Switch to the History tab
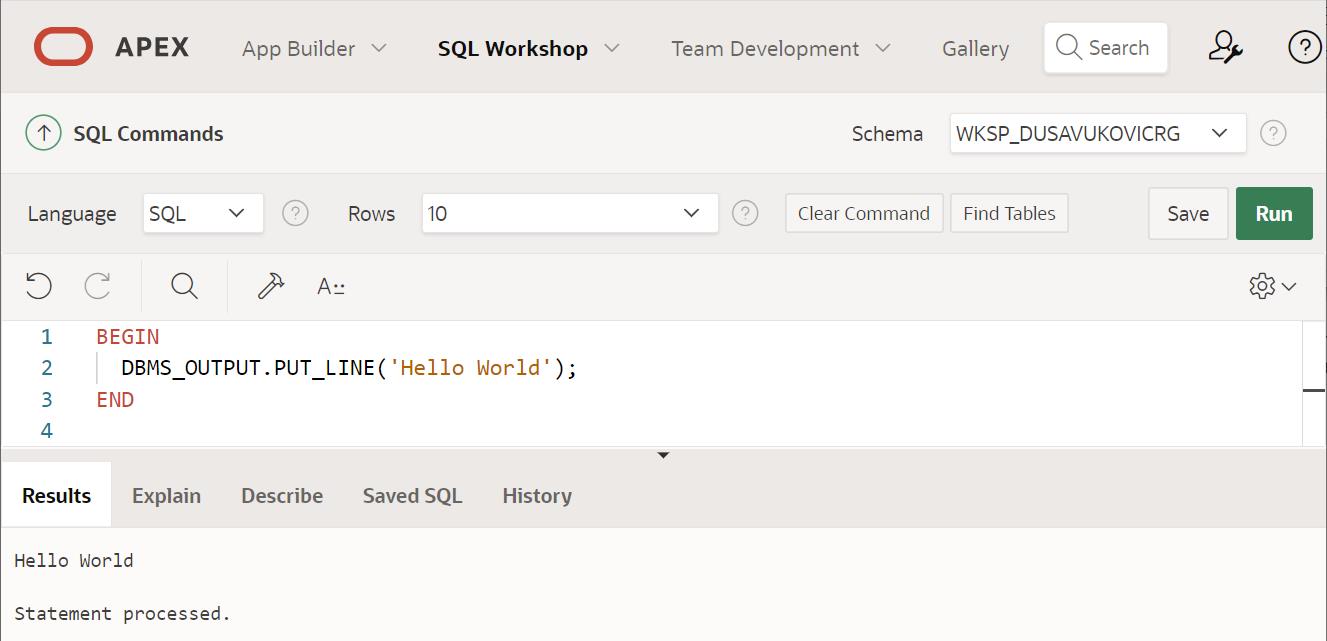Image resolution: width=1327 pixels, height=641 pixels. tap(537, 496)
